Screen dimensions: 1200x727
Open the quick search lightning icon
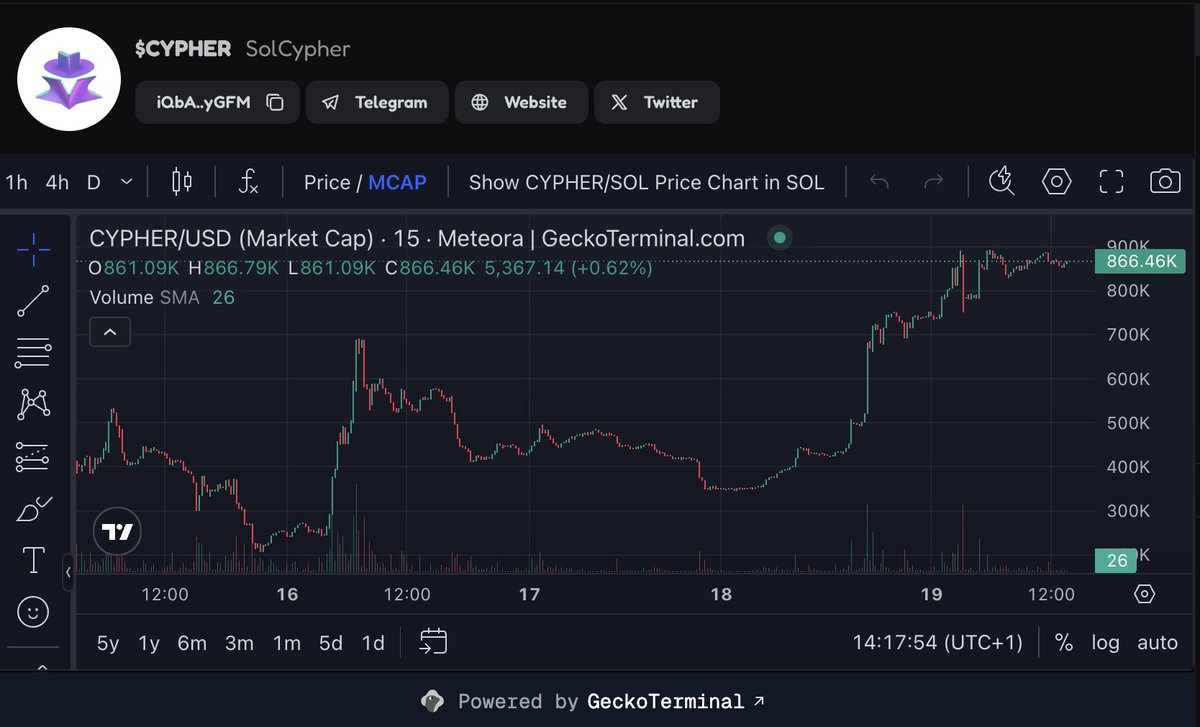coord(1001,181)
